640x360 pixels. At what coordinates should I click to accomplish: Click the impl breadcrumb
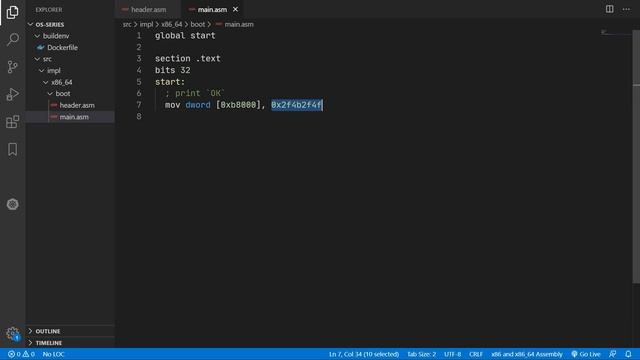[x=146, y=24]
